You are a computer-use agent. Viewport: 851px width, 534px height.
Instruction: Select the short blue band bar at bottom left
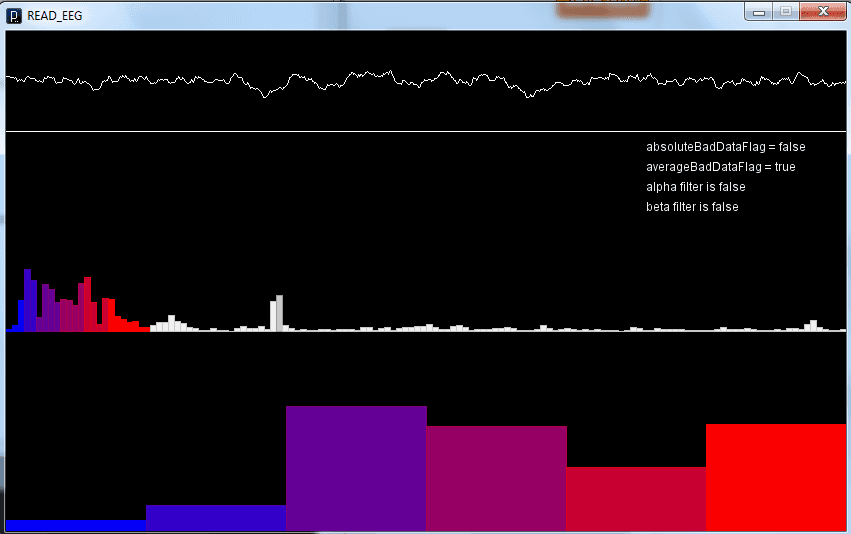pyautogui.click(x=76, y=525)
